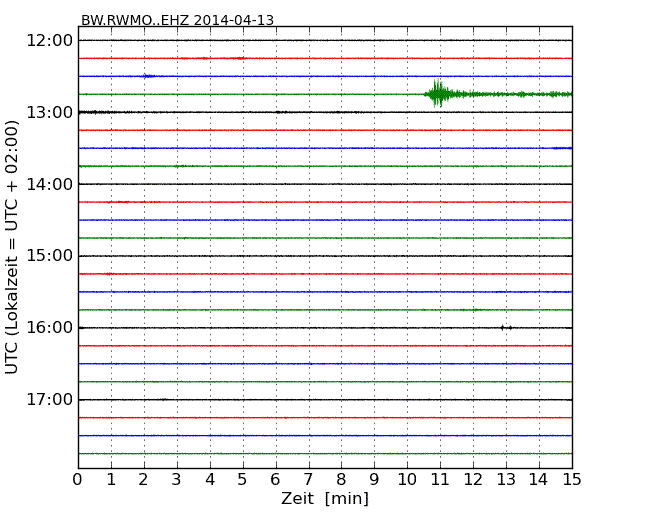Click the 14 minute tick label

pos(539,480)
